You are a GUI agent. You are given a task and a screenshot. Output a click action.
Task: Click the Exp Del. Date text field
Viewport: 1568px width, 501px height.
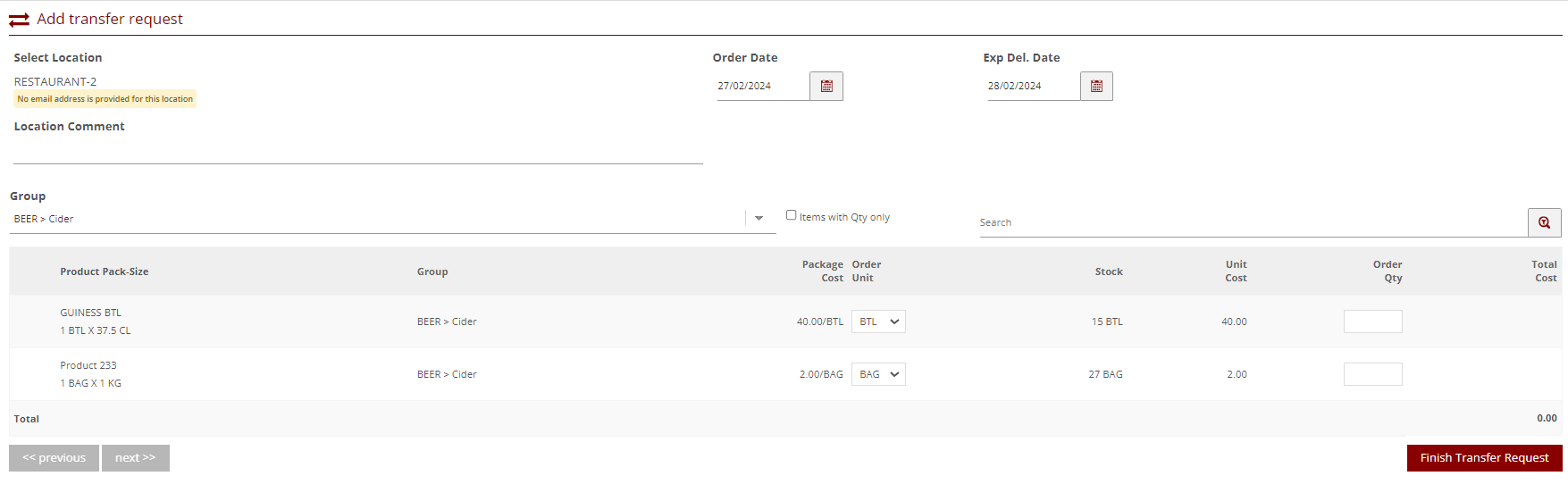(1032, 87)
